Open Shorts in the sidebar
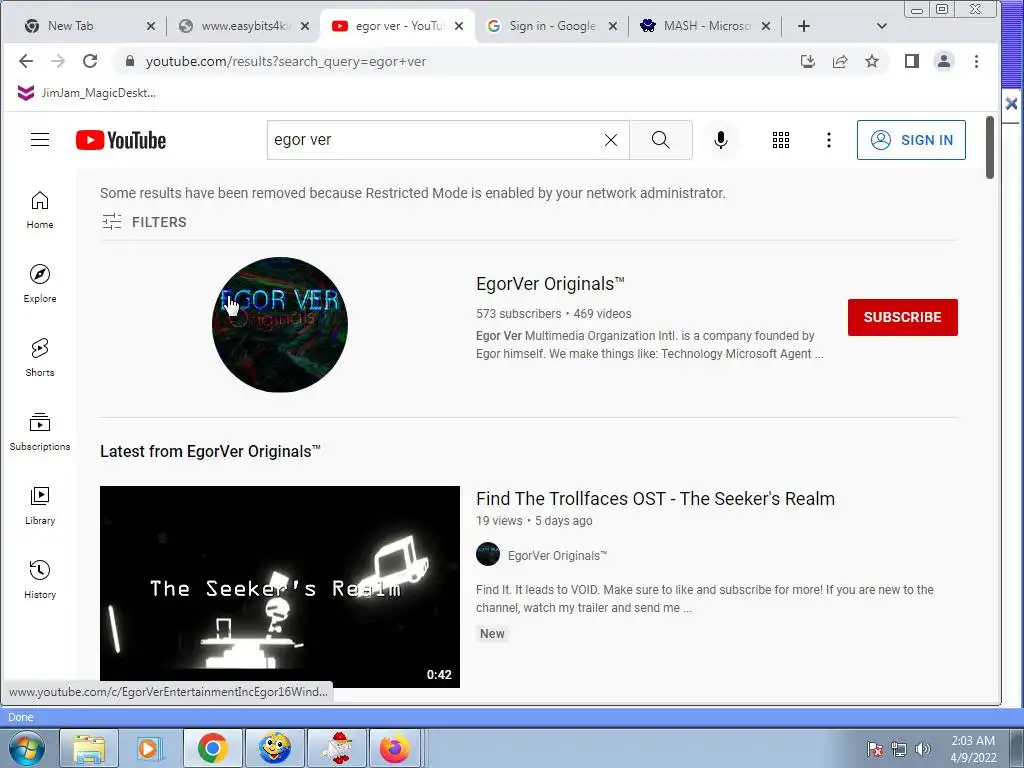 [40, 357]
